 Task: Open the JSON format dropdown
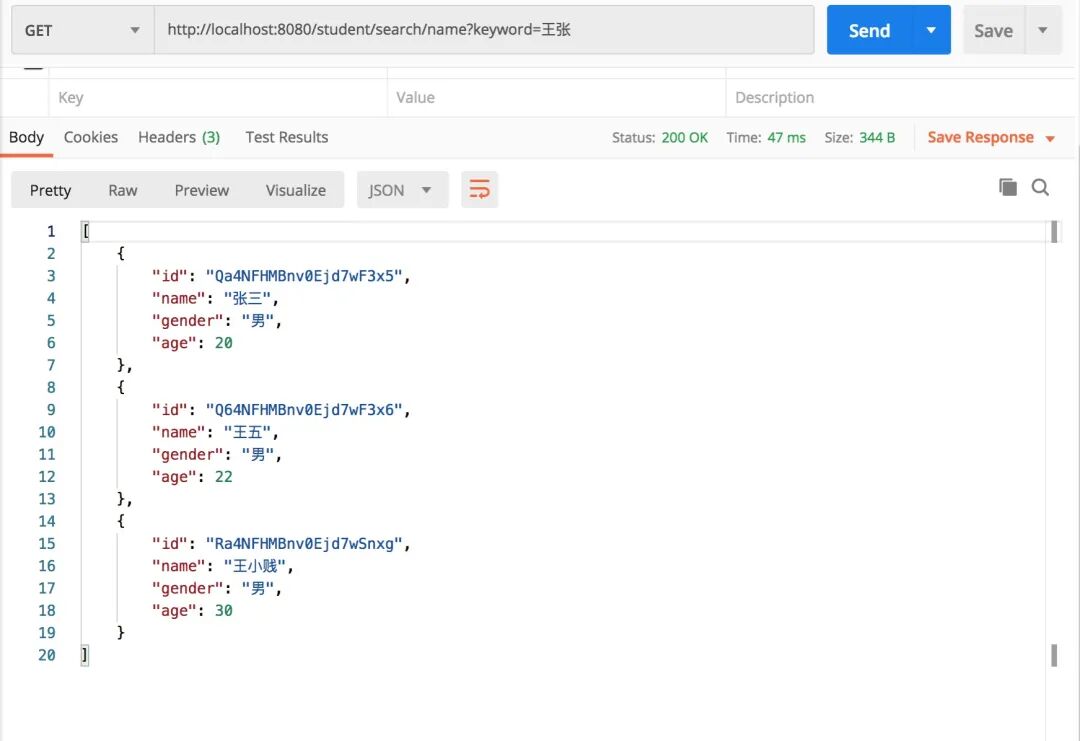[x=402, y=190]
